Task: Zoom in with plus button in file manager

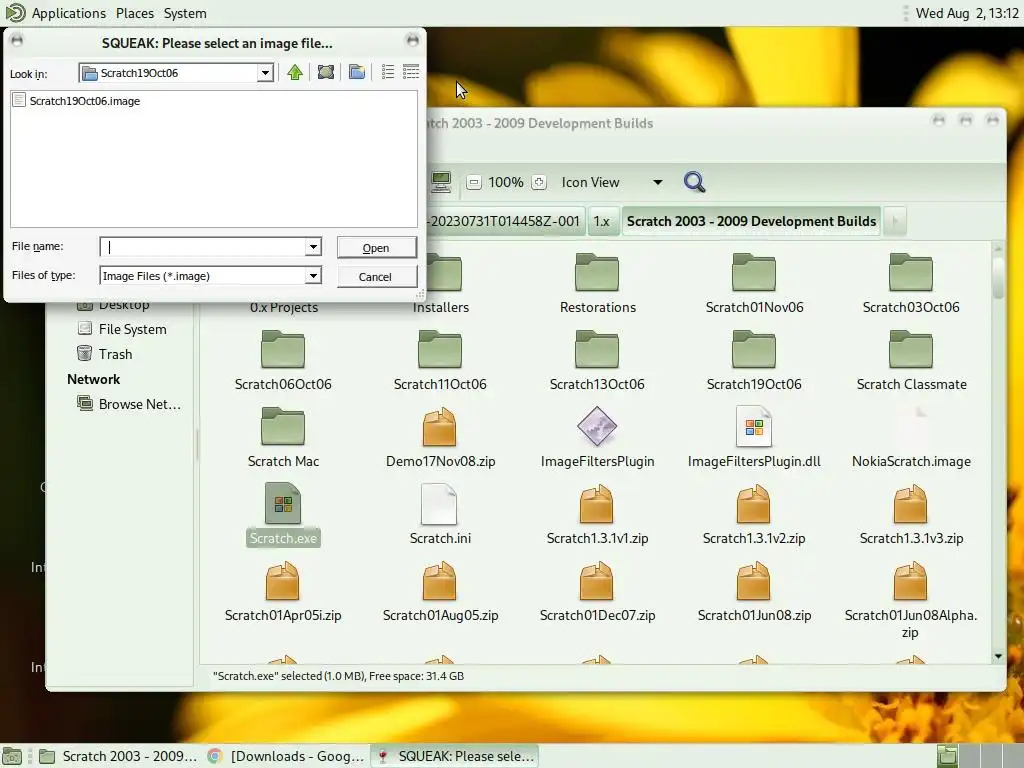Action: pos(538,182)
